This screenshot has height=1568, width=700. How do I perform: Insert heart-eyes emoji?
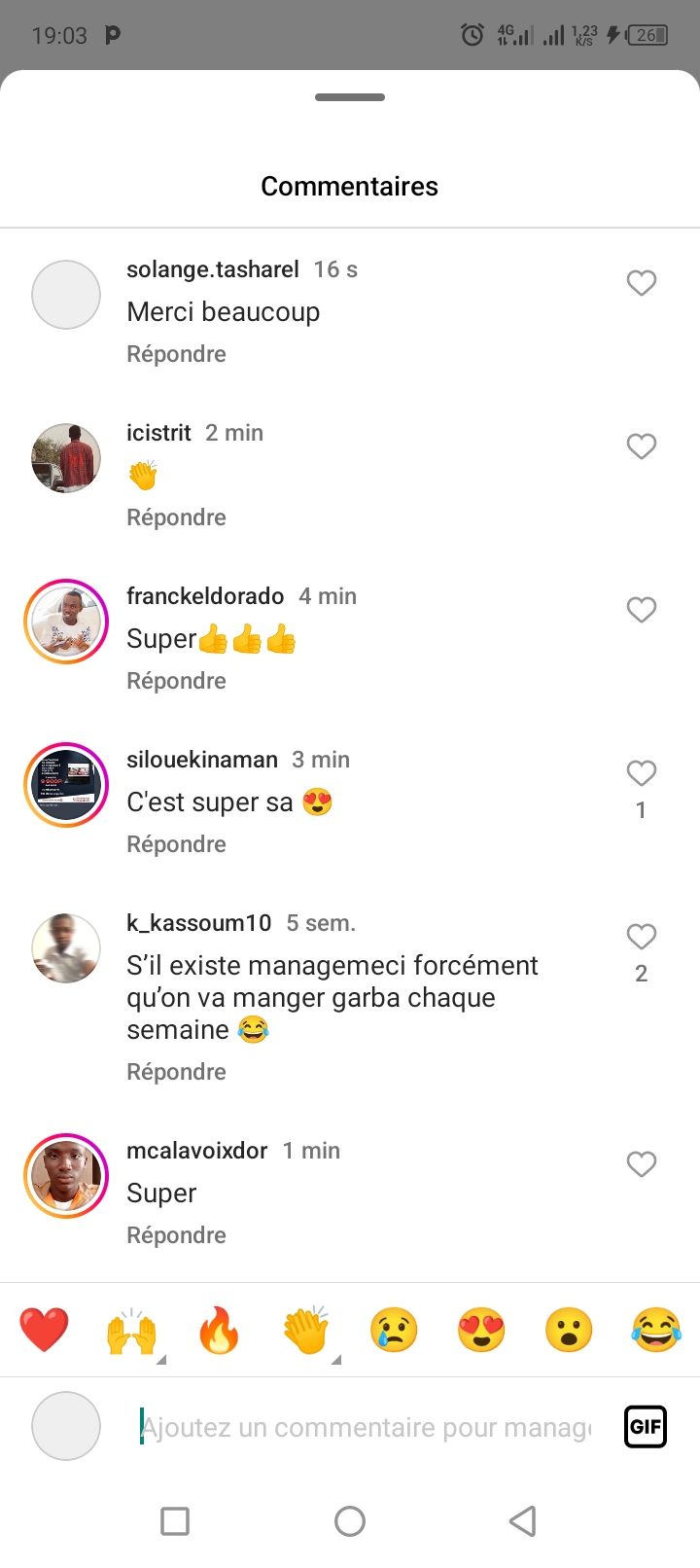(x=481, y=1330)
